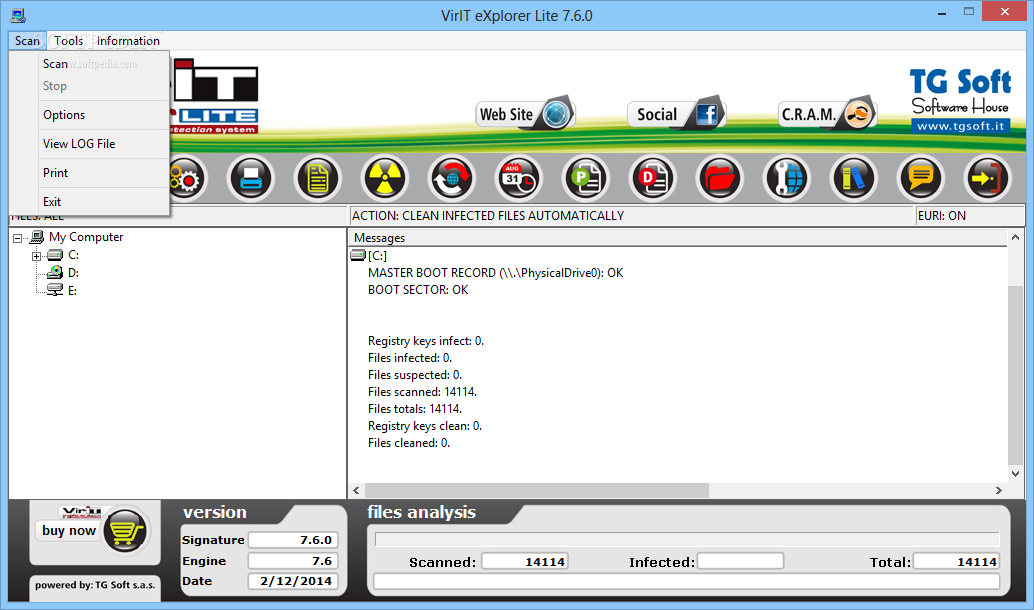This screenshot has height=610, width=1034.
Task: Click the [C:] entry in Messages
Action: pyautogui.click(x=377, y=256)
